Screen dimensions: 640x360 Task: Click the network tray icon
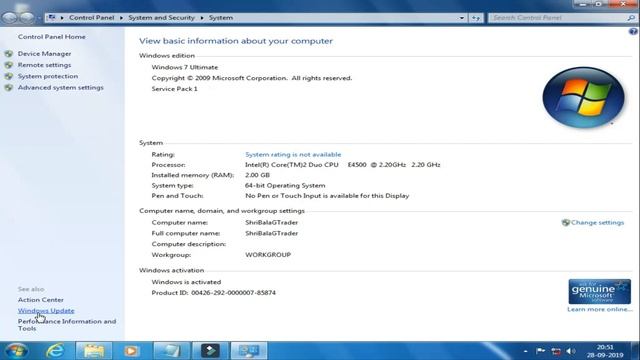click(x=556, y=351)
